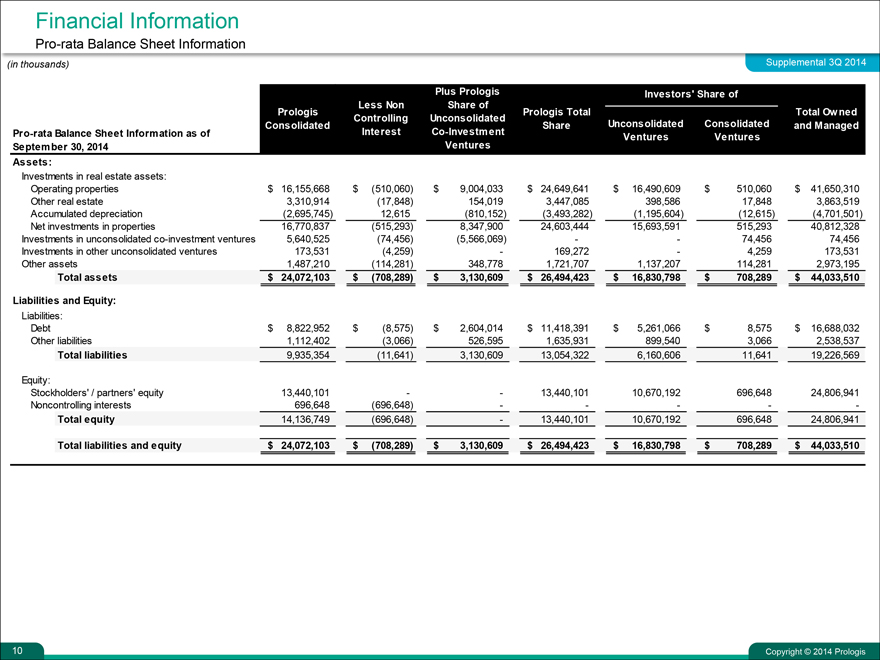880x660 pixels.
Task: Click the Supplemental 3Q 2014 label
Action: coord(806,63)
